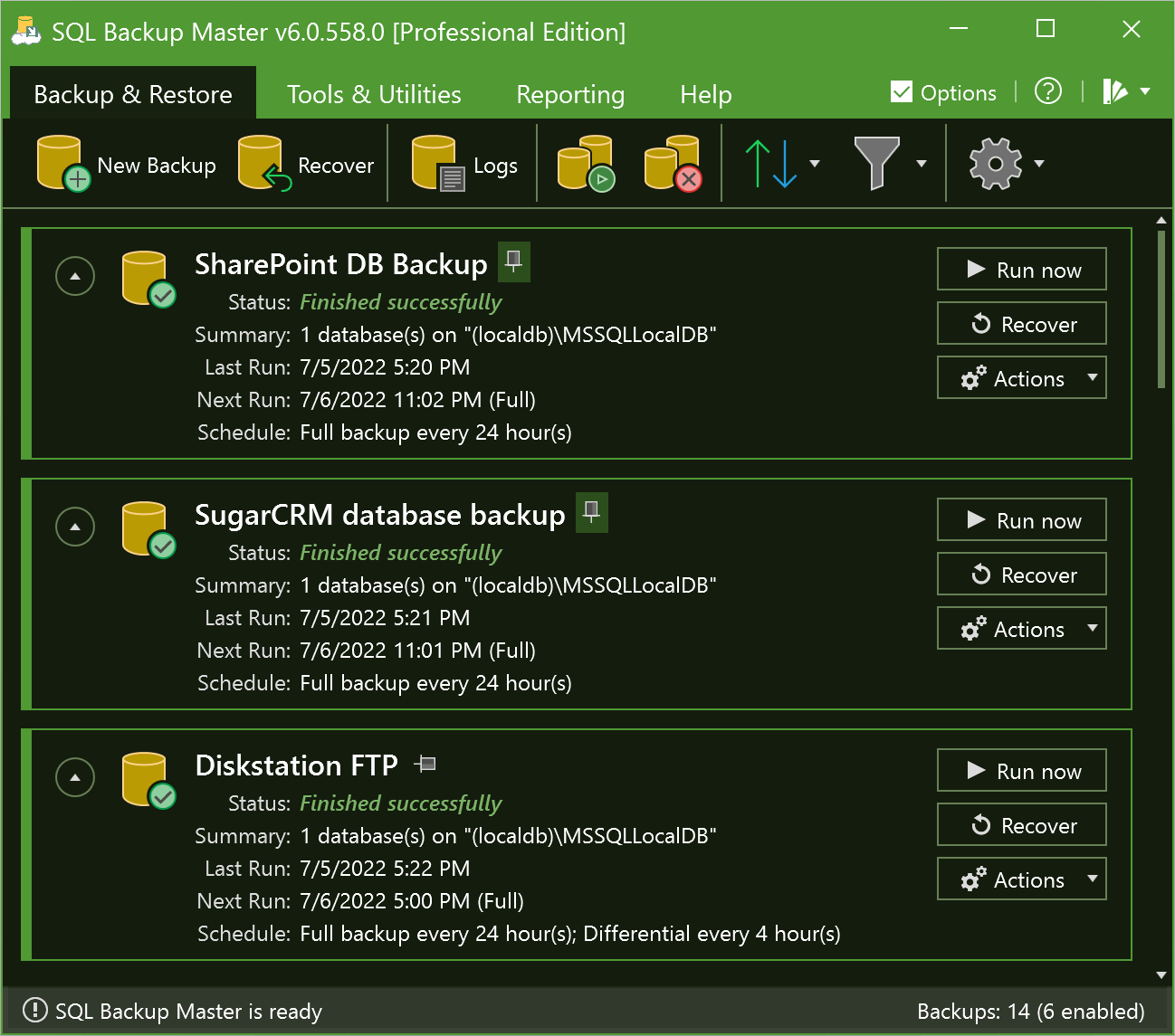This screenshot has height=1036, width=1175.
Task: Open the gear settings dropdown arrow
Action: pos(1039,164)
